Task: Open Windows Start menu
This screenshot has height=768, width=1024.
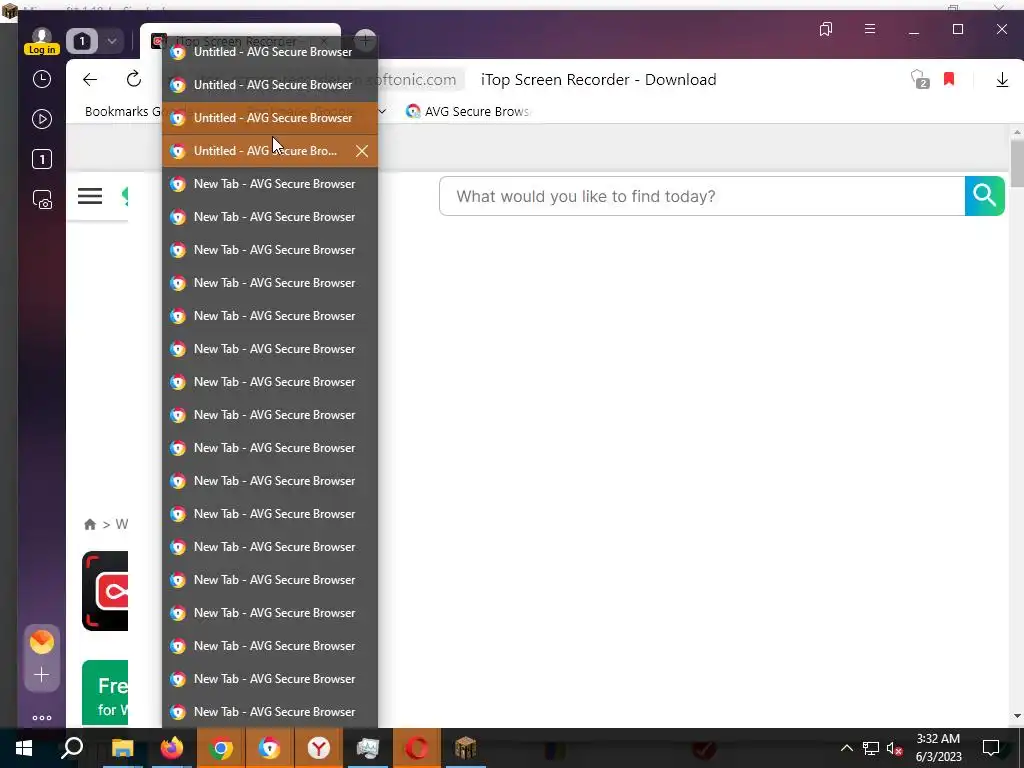Action: click(x=24, y=748)
